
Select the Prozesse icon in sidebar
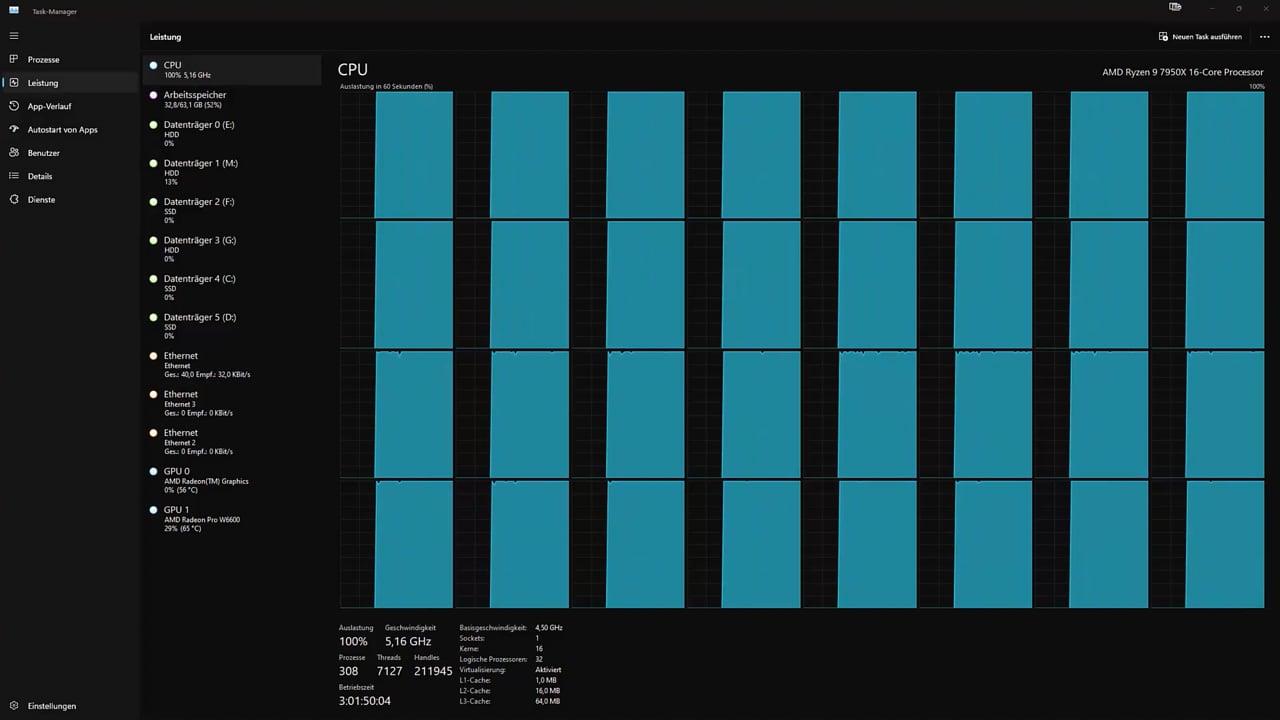click(14, 59)
